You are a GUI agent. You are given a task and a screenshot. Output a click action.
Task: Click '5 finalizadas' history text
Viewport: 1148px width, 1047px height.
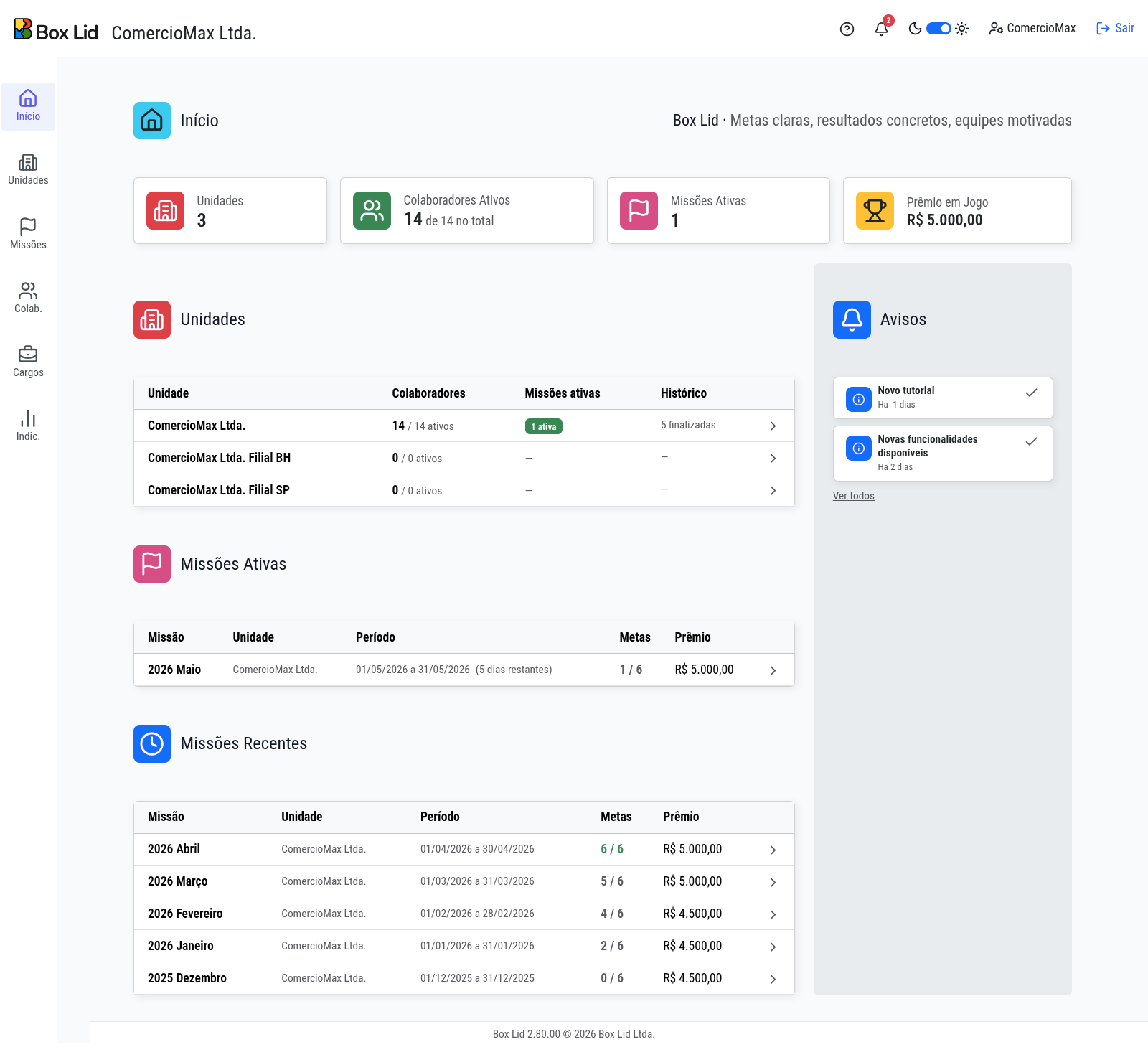[x=688, y=425]
